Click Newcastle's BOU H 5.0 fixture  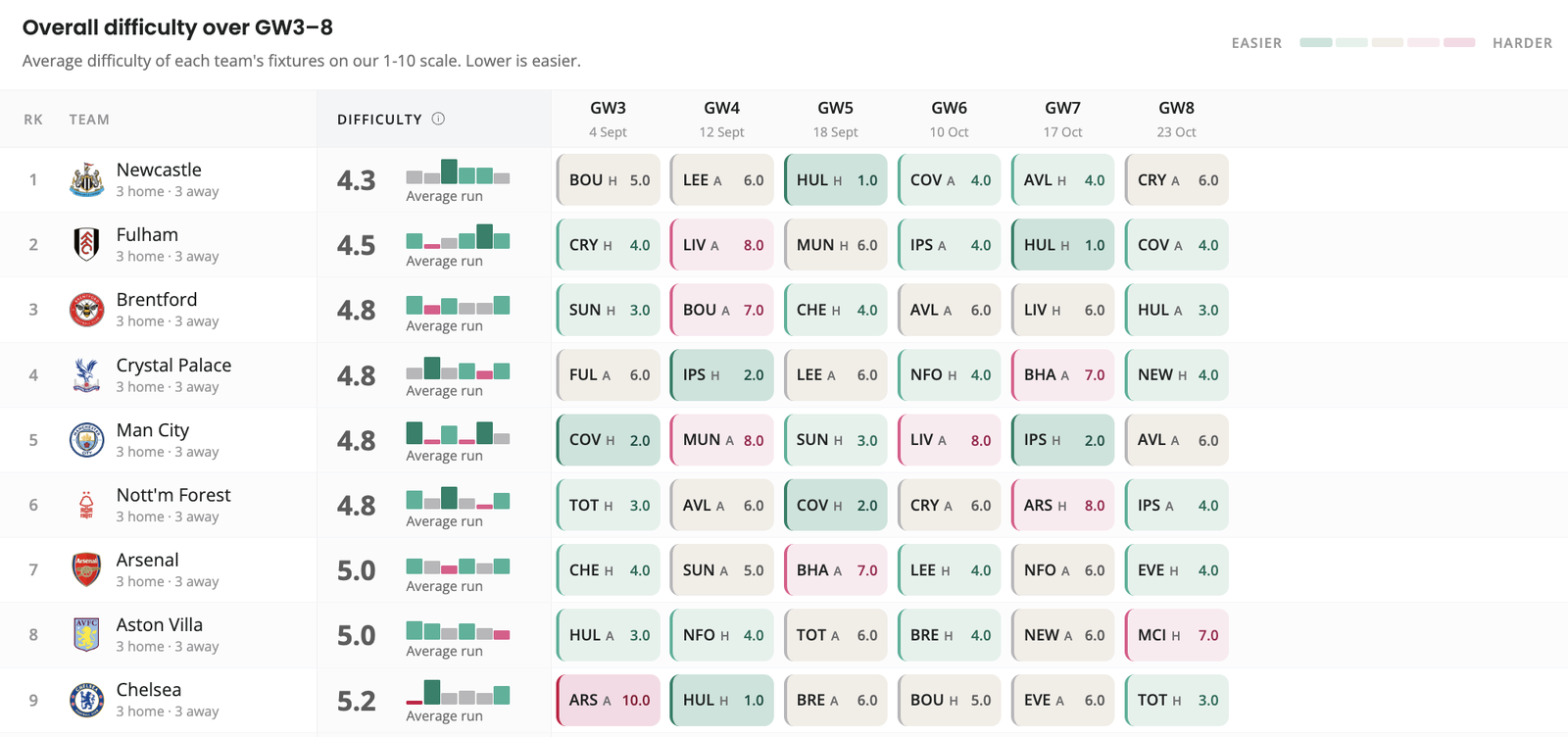click(609, 179)
